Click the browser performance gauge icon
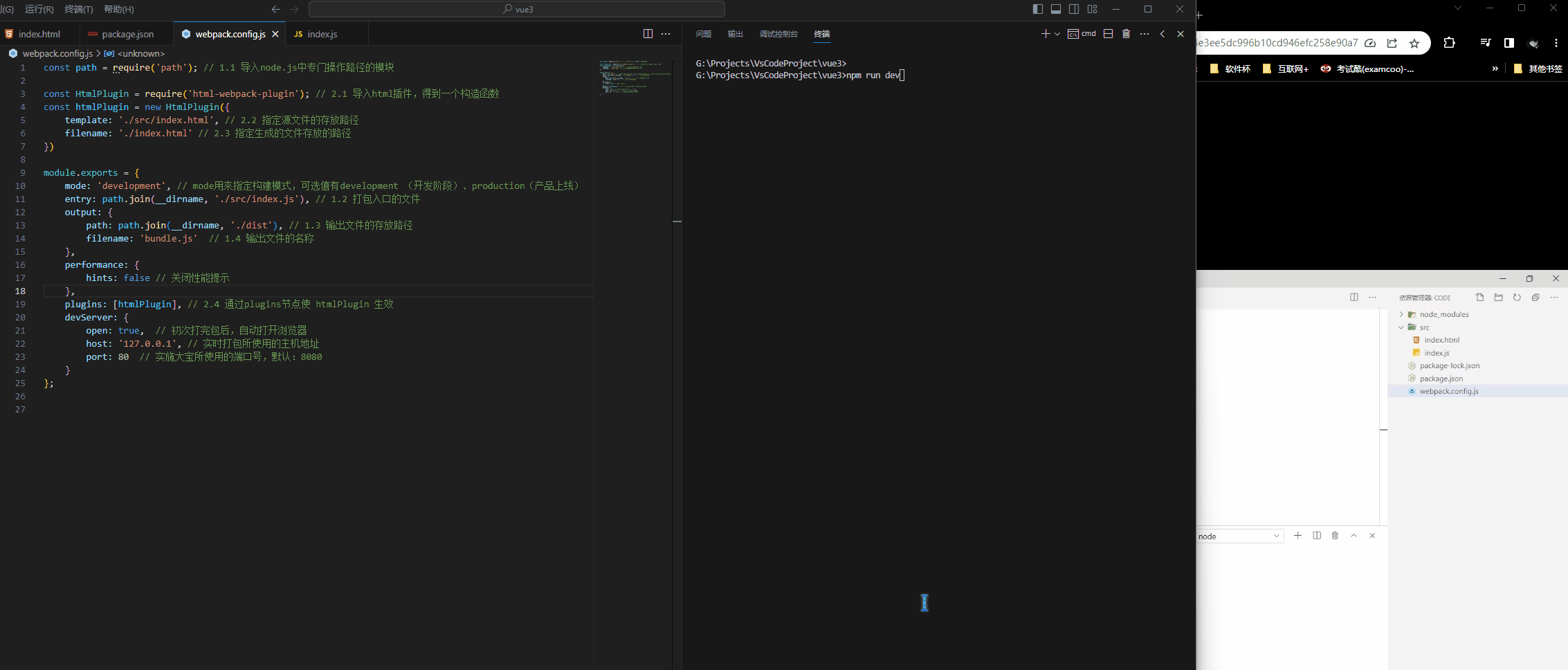1568x670 pixels. (1370, 43)
